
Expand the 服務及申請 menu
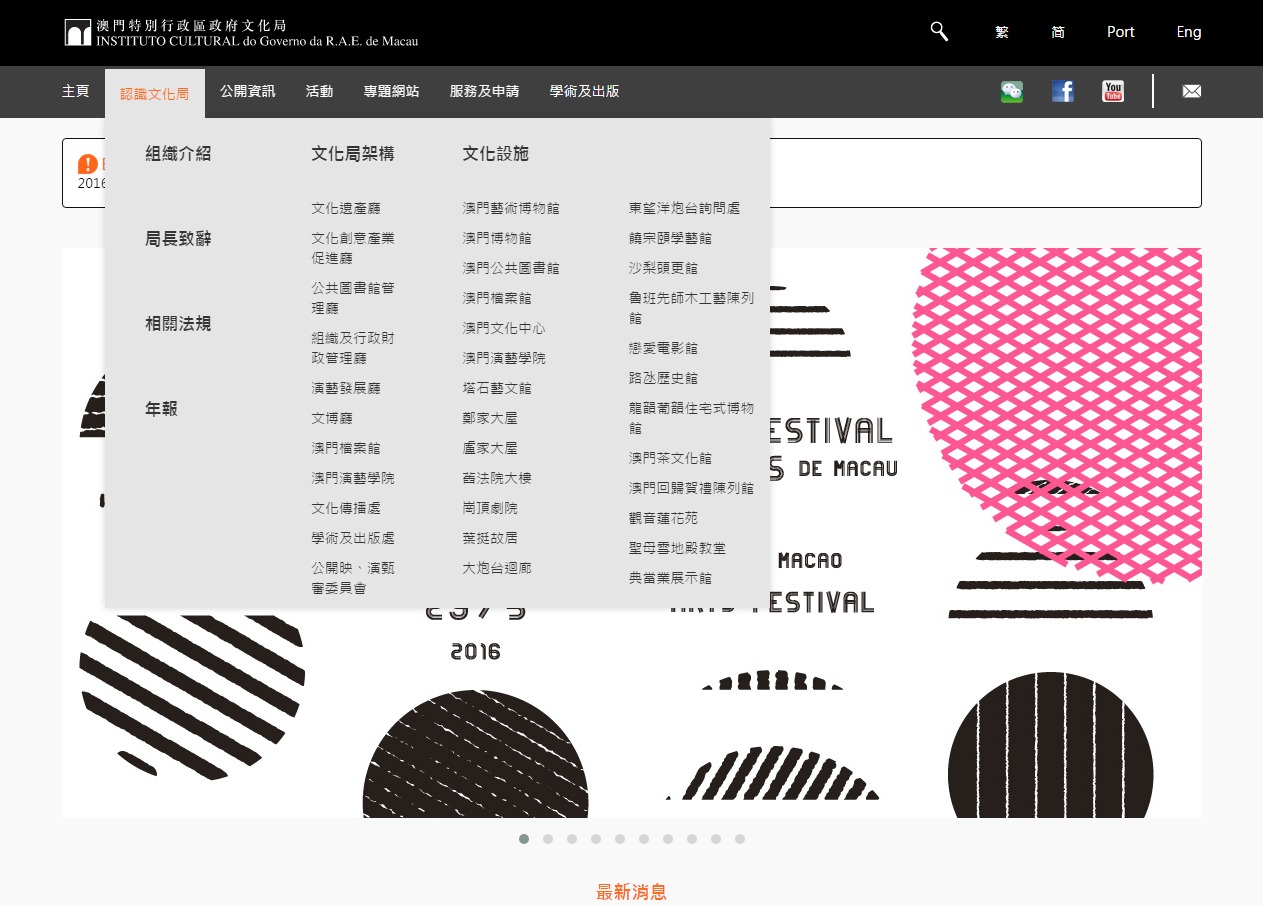[x=484, y=92]
